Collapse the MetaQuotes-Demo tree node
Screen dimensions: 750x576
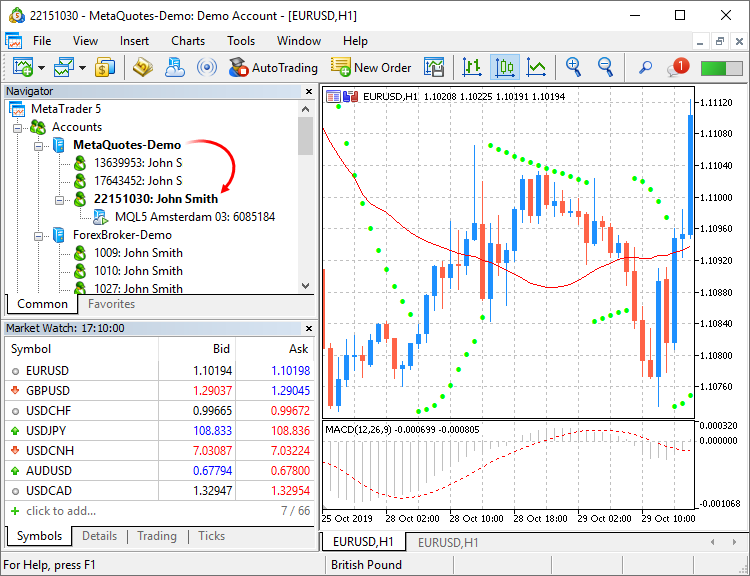click(40, 145)
